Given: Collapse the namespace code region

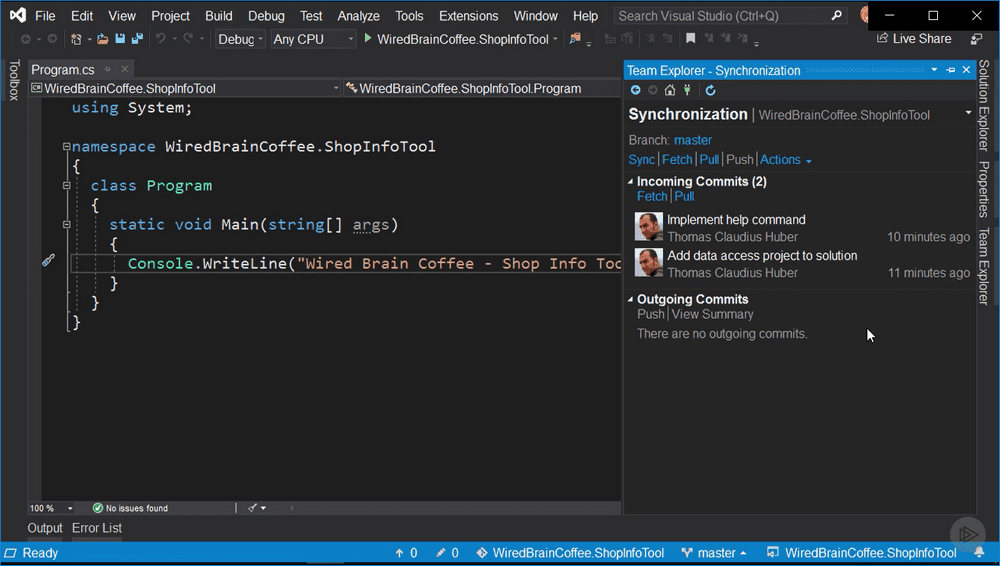Looking at the screenshot, I should (x=66, y=146).
